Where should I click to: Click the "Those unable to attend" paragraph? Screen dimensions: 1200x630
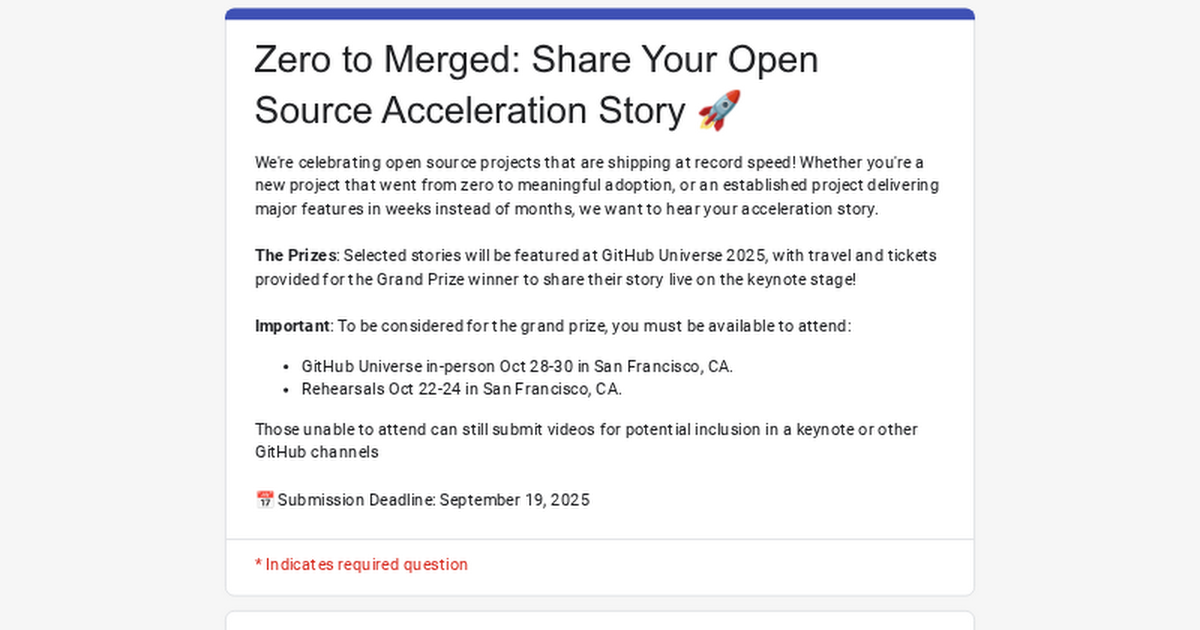click(586, 430)
